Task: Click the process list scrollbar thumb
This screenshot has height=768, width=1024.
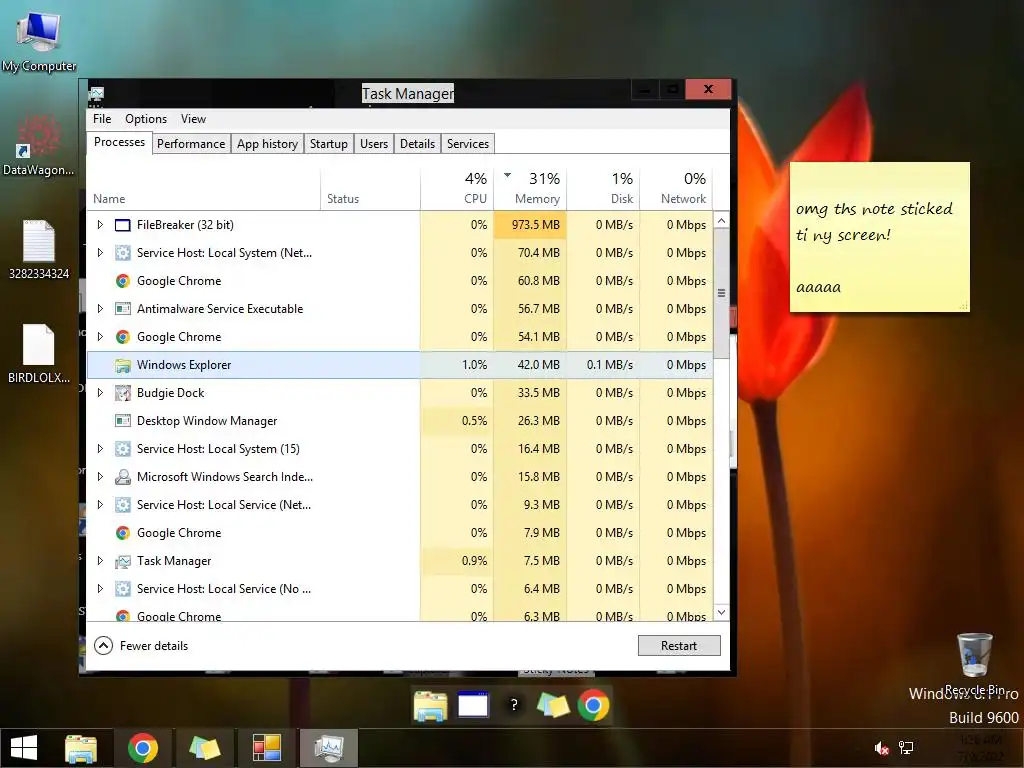Action: pos(721,293)
